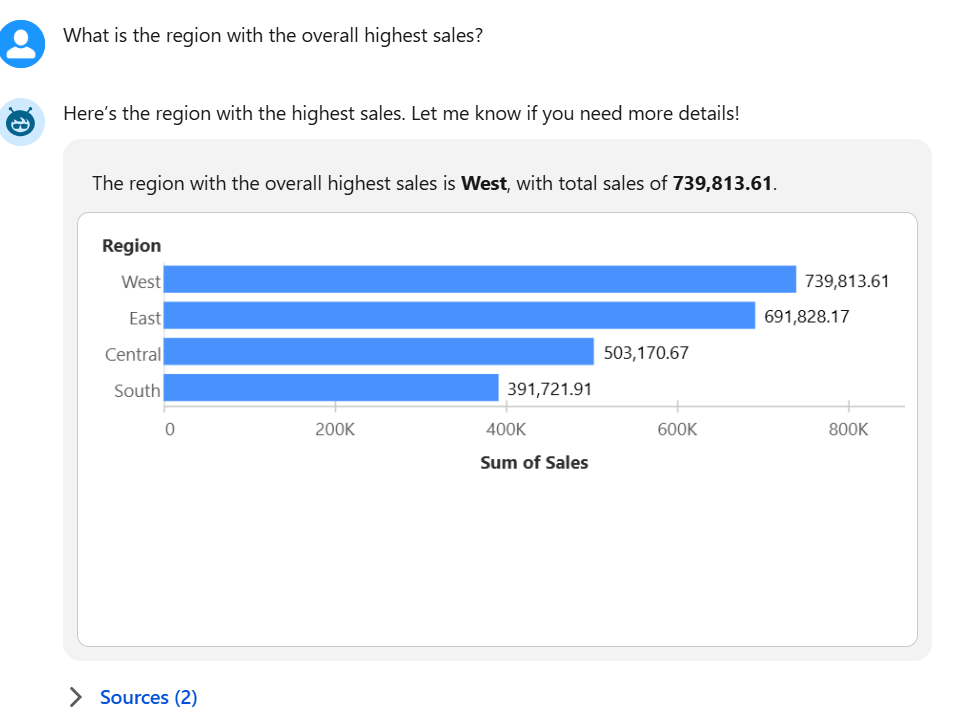955x726 pixels.
Task: Click the South sales bar
Action: (331, 388)
